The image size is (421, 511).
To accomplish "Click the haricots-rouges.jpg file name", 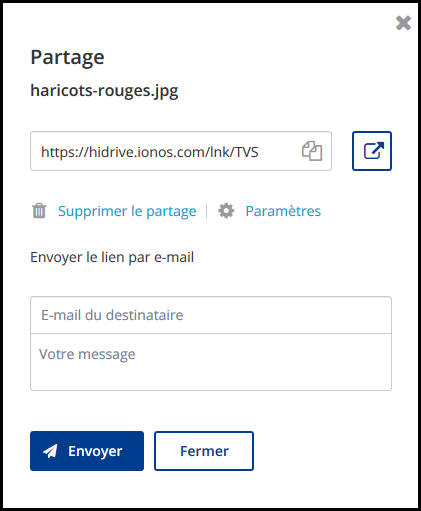I will click(104, 91).
